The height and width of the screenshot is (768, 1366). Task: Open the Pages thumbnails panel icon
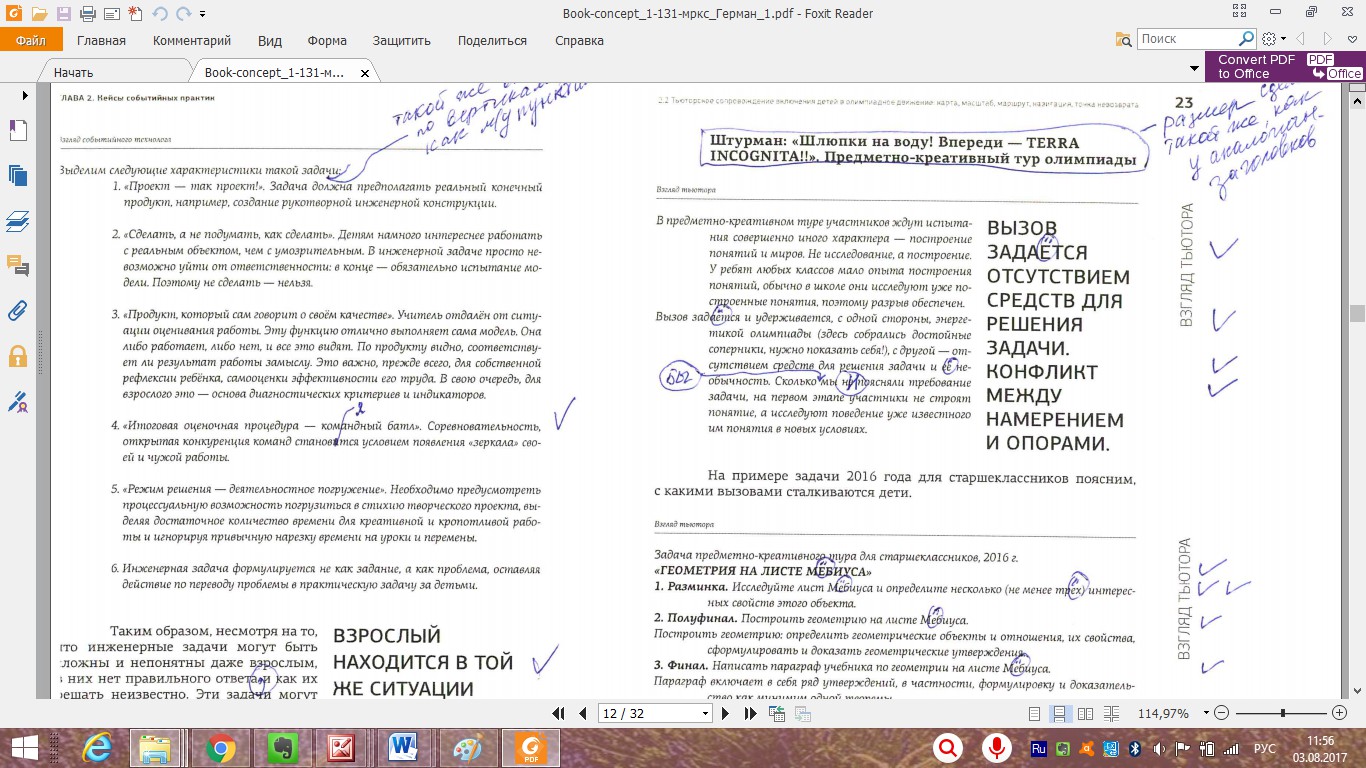pyautogui.click(x=17, y=175)
